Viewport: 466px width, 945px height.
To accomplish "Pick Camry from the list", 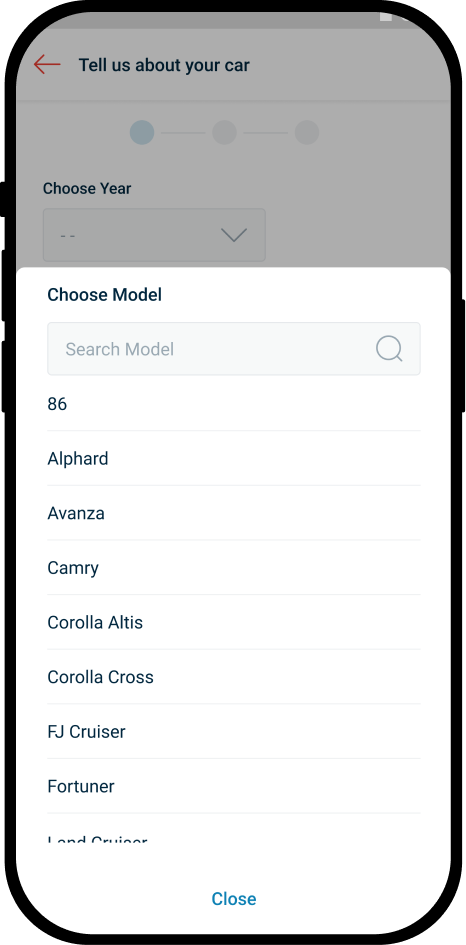I will tap(234, 568).
